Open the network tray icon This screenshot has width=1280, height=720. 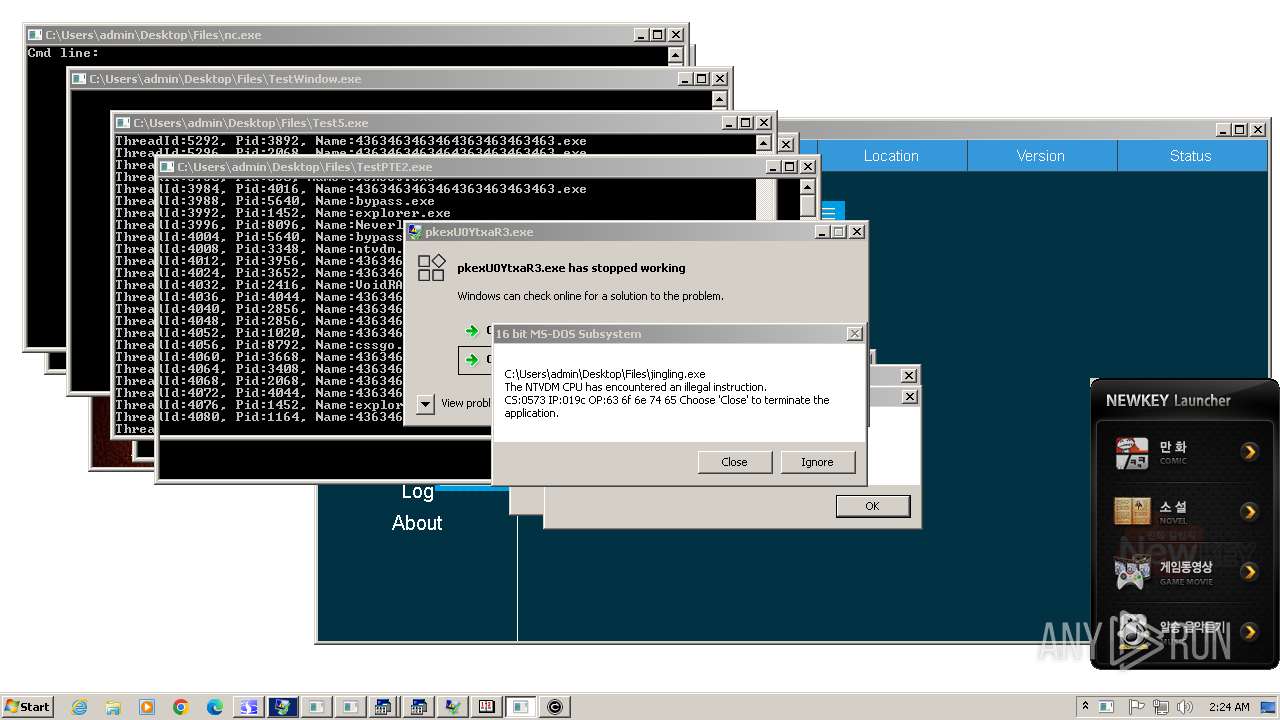point(1162,707)
